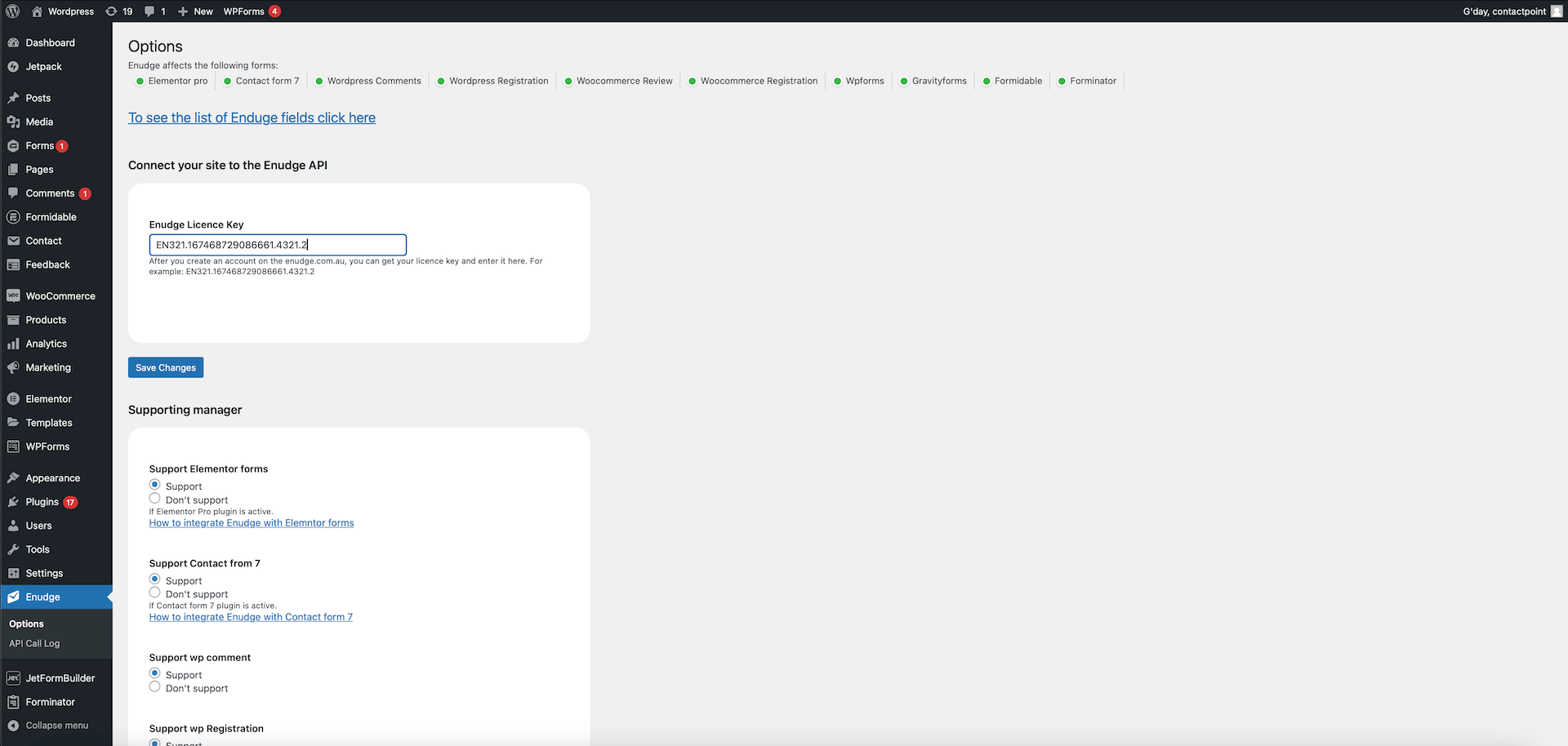Click the Settings sliders icon
1568x746 pixels.
[13, 573]
